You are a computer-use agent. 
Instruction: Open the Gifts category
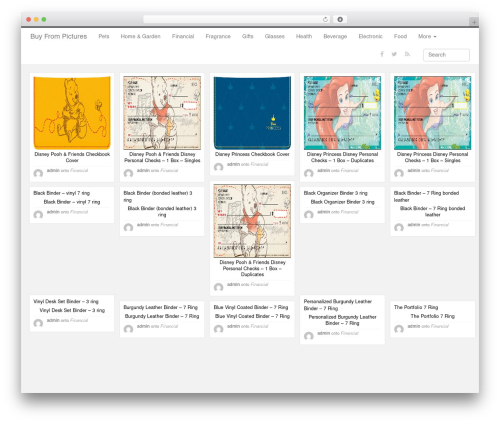(x=248, y=36)
